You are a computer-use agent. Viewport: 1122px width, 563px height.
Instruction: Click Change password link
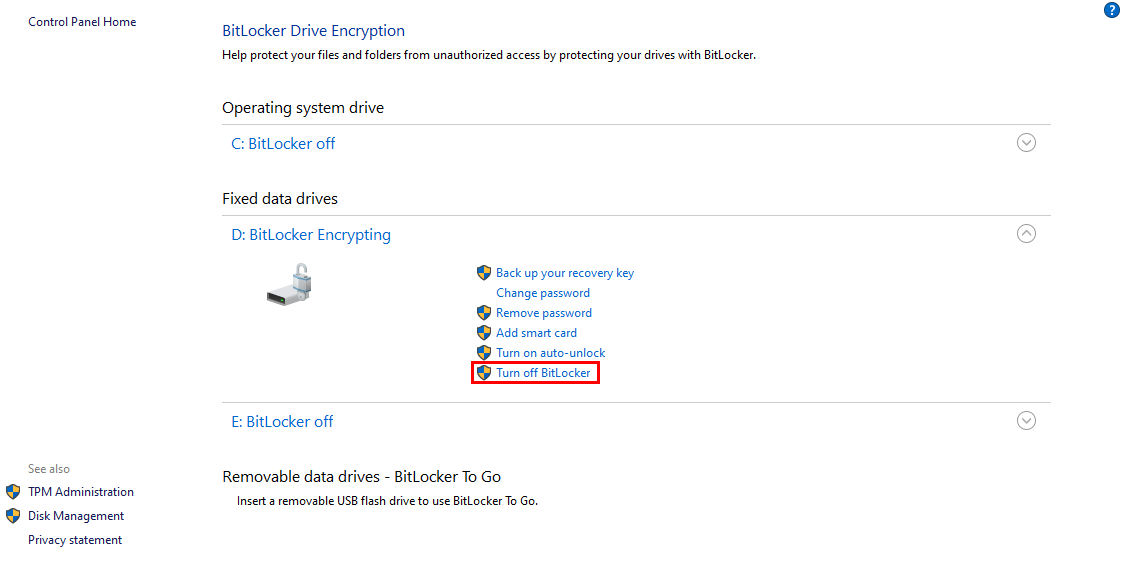pos(543,293)
